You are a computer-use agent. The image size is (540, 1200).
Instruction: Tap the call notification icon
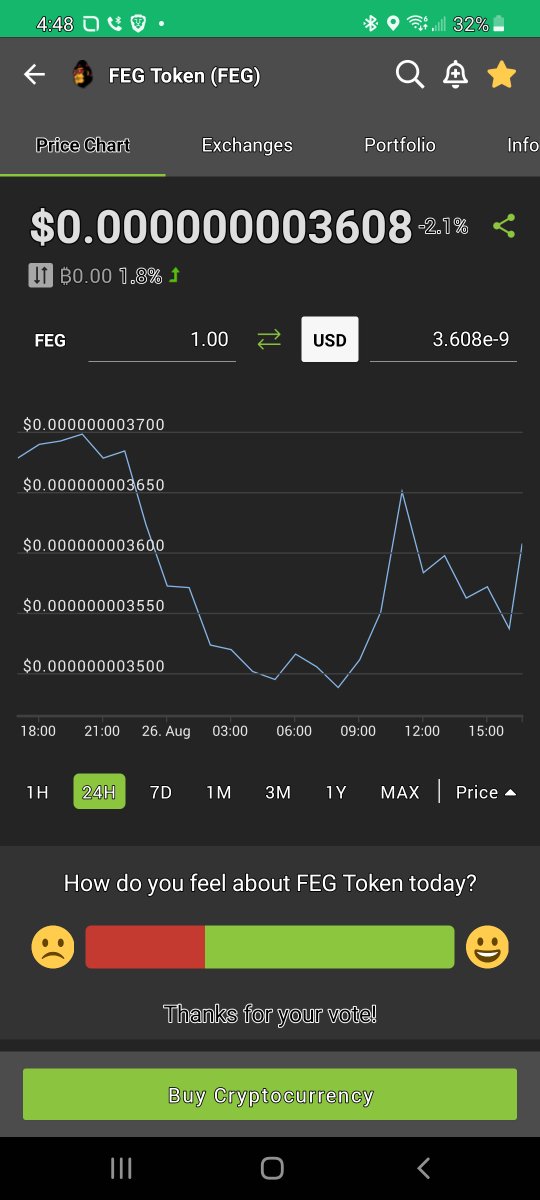click(114, 23)
